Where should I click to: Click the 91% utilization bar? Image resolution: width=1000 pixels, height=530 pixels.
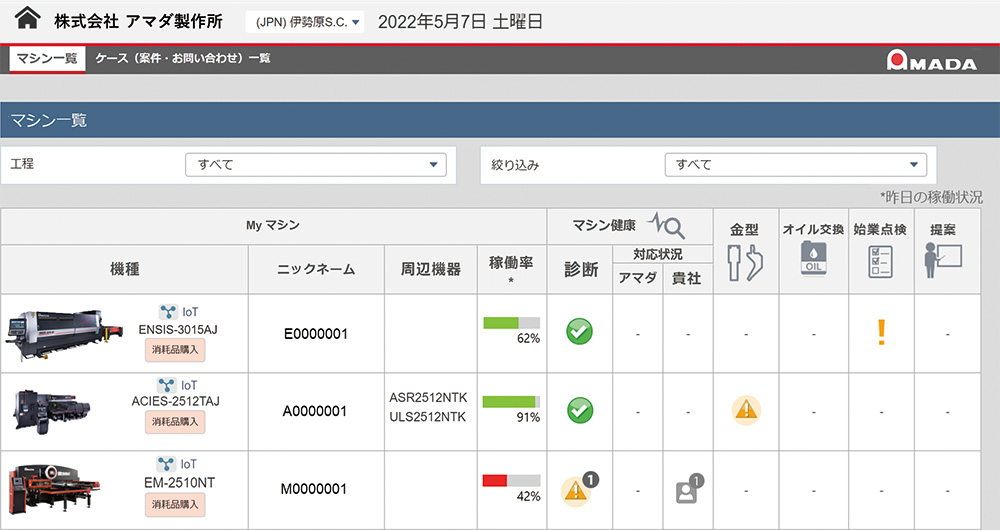[x=511, y=402]
